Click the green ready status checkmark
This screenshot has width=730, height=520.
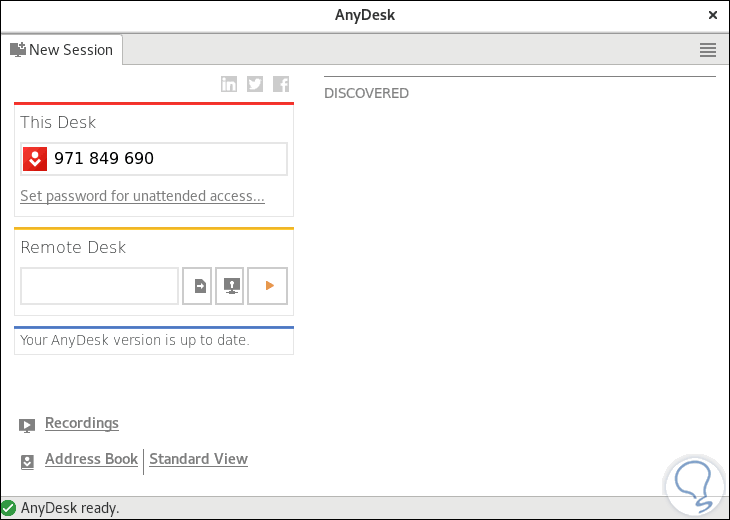[9, 508]
